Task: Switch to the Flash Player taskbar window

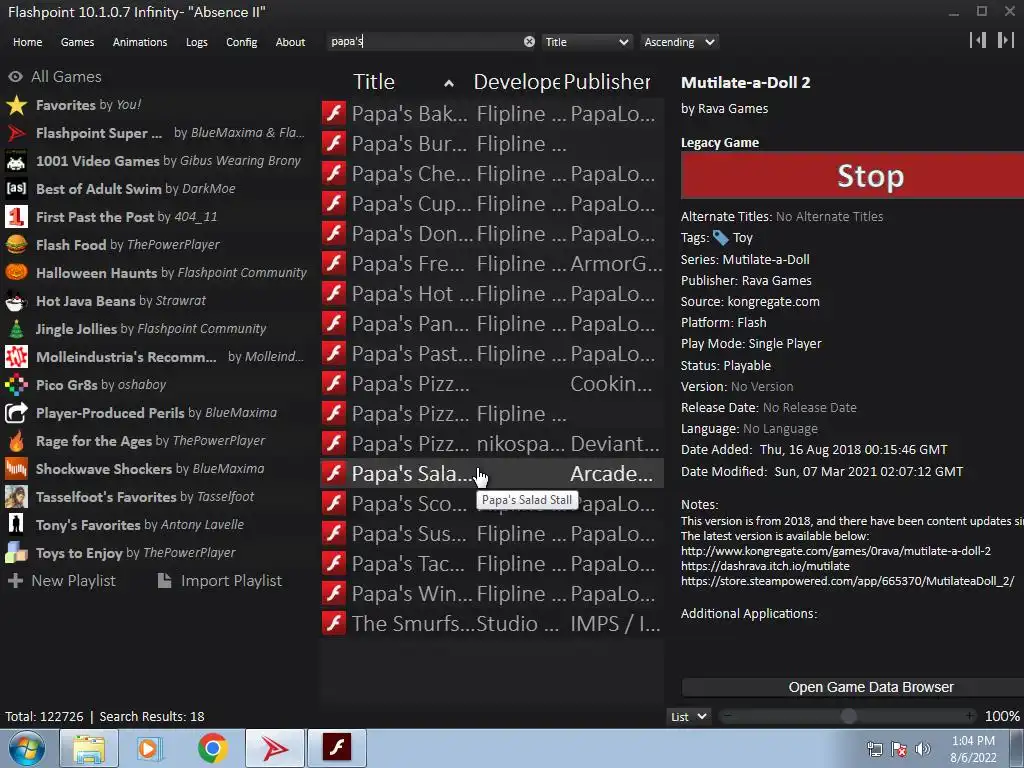Action: tap(337, 748)
